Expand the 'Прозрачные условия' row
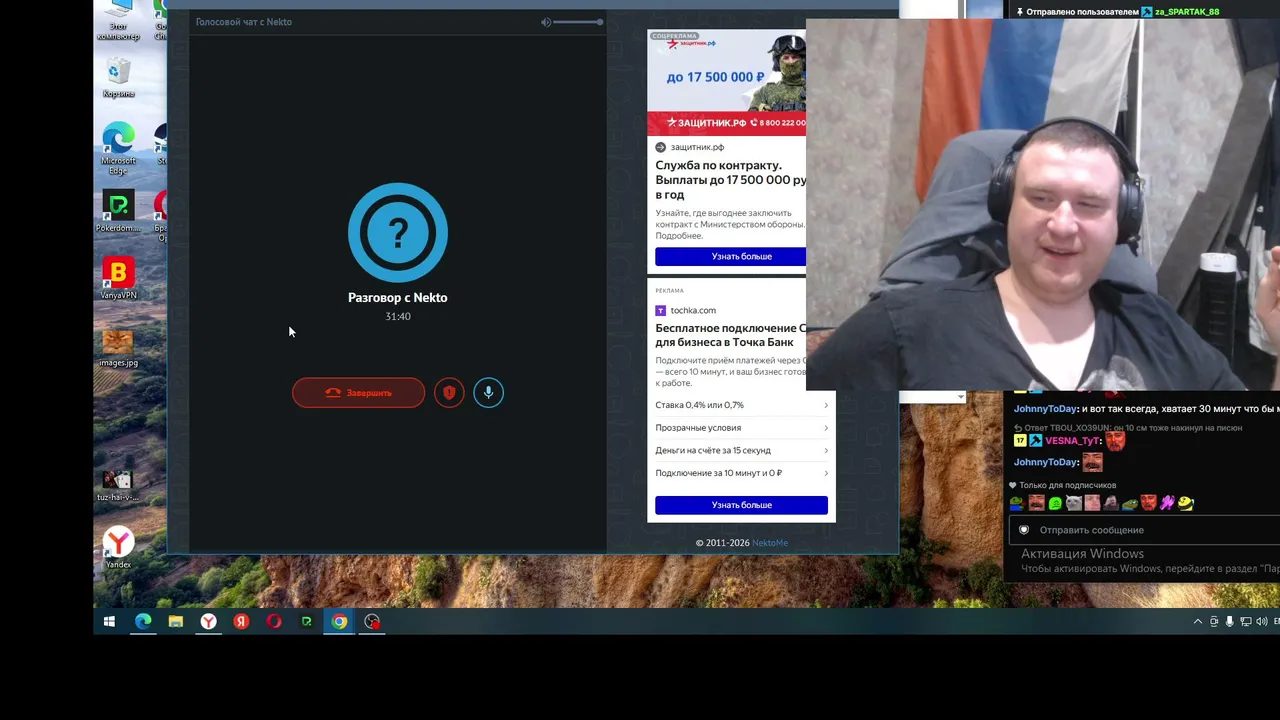Image resolution: width=1280 pixels, height=720 pixels. (741, 428)
